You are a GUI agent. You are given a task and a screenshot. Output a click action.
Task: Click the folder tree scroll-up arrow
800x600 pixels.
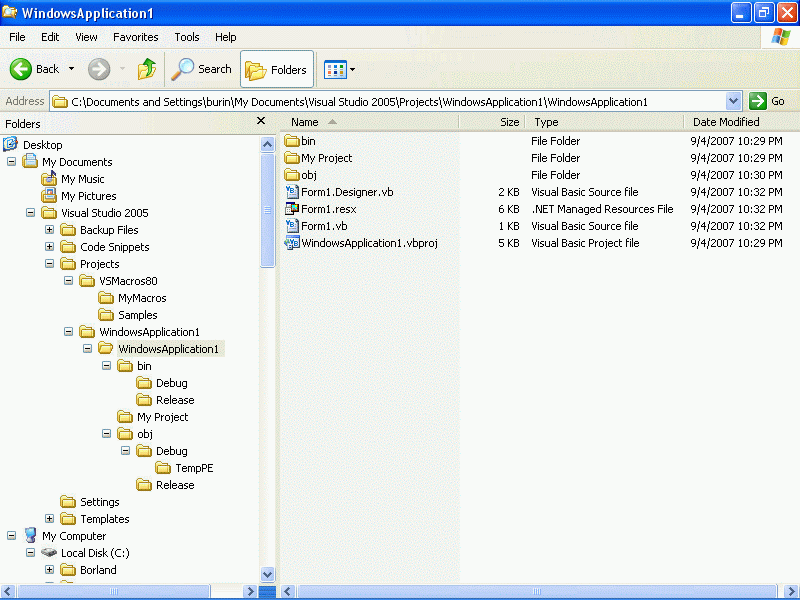click(x=267, y=144)
